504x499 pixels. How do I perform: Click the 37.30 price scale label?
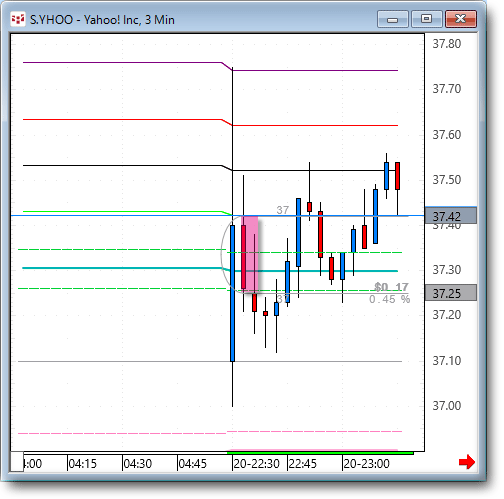pyautogui.click(x=447, y=270)
